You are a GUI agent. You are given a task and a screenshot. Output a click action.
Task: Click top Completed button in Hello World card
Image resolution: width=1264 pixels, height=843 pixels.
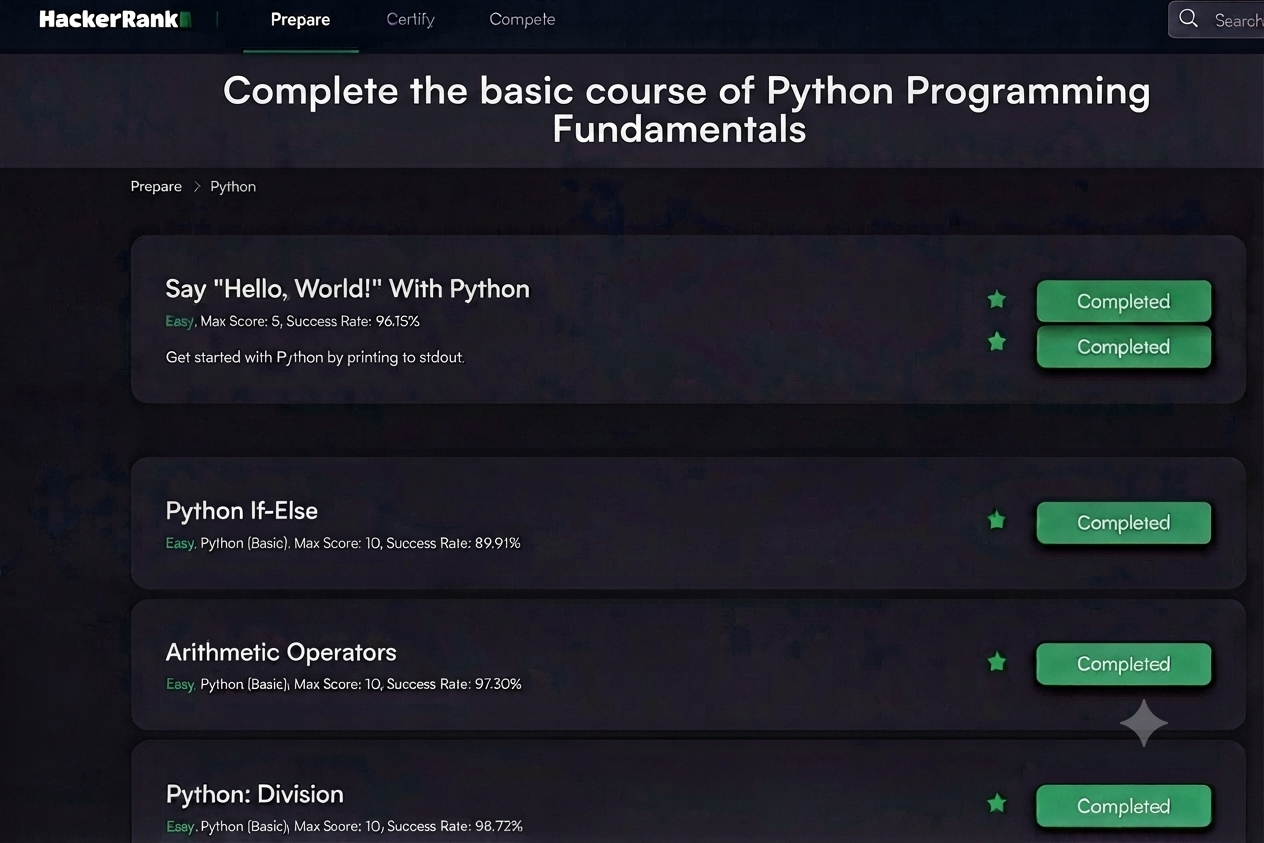point(1123,301)
